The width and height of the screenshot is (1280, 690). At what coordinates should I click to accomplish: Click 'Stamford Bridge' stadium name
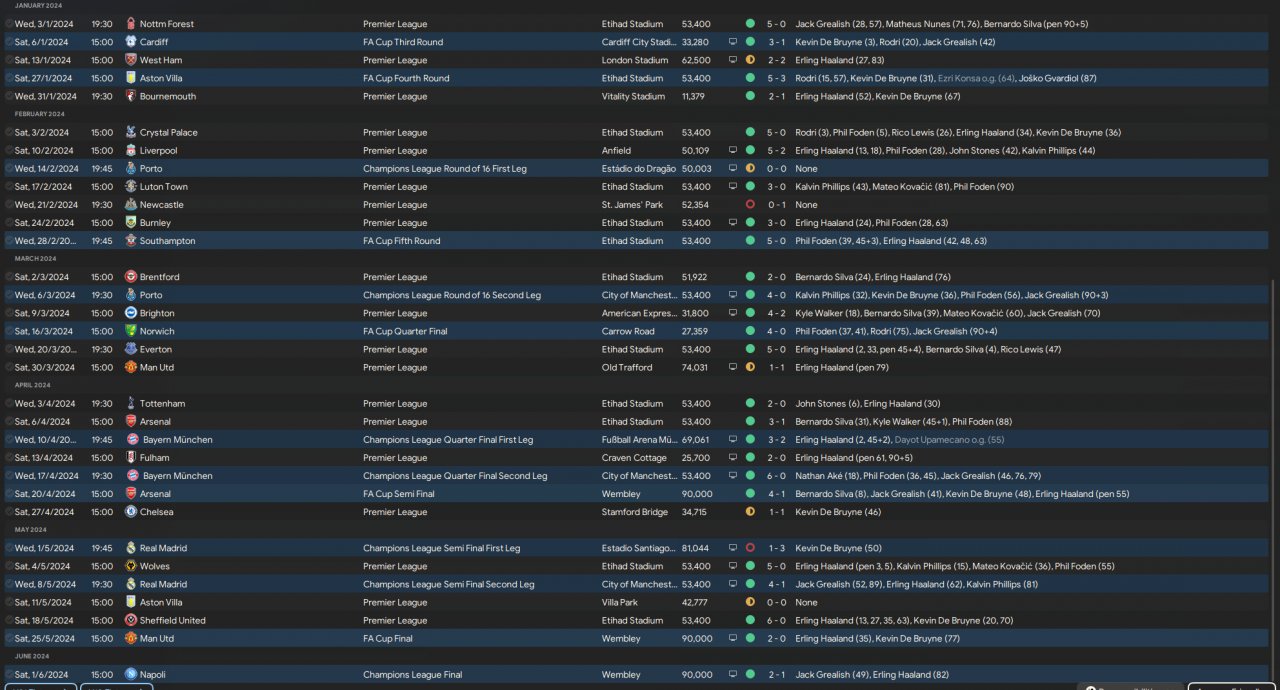[x=635, y=512]
